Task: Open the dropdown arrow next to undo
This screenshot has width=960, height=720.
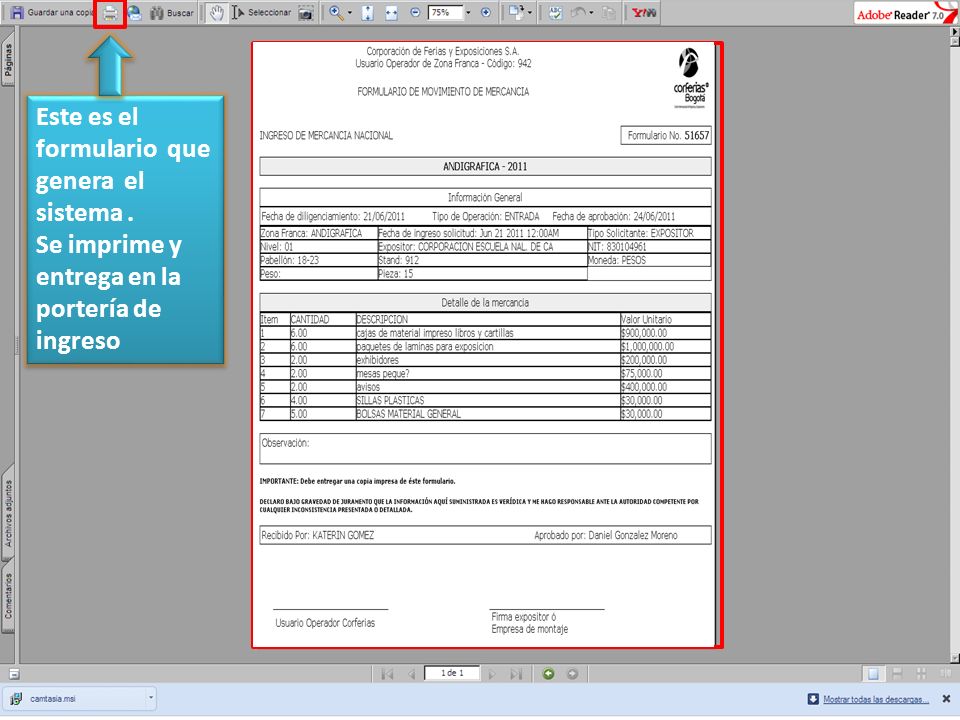Action: [591, 13]
